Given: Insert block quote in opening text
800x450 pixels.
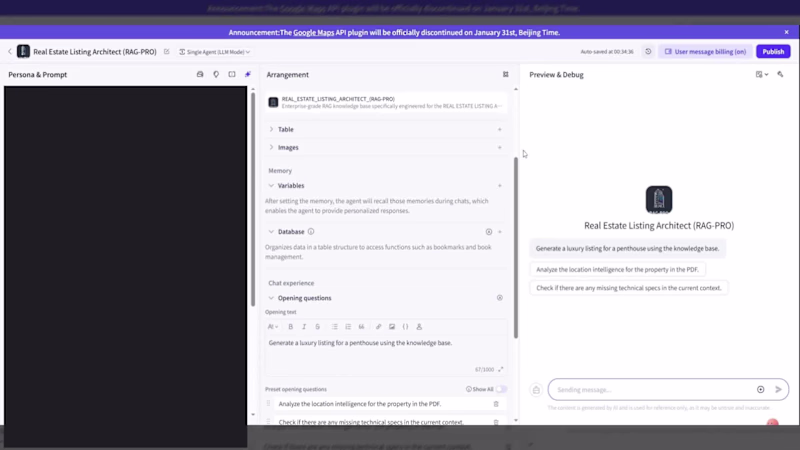Looking at the screenshot, I should click(361, 327).
